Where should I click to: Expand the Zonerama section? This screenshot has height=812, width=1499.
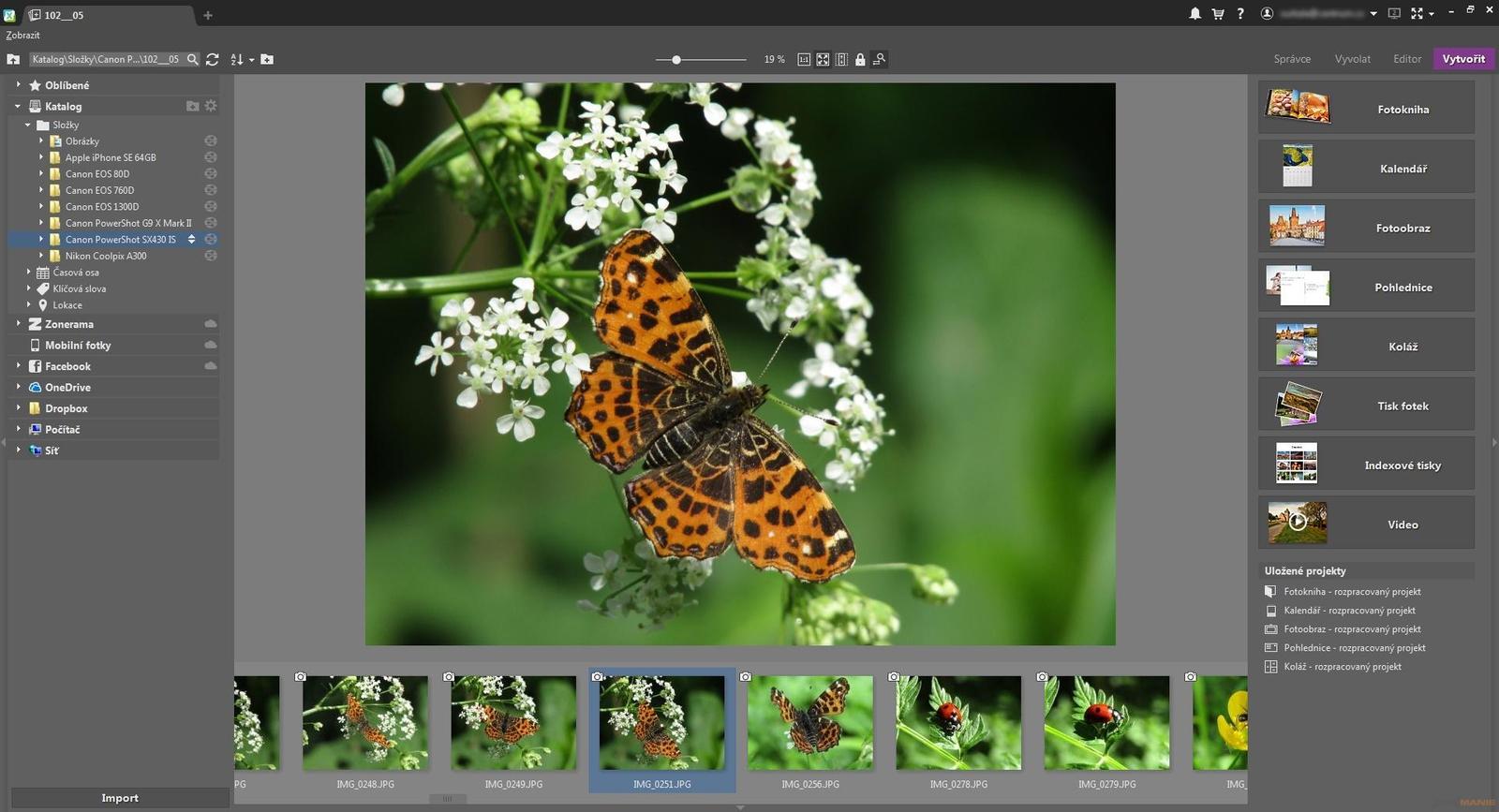coord(18,323)
